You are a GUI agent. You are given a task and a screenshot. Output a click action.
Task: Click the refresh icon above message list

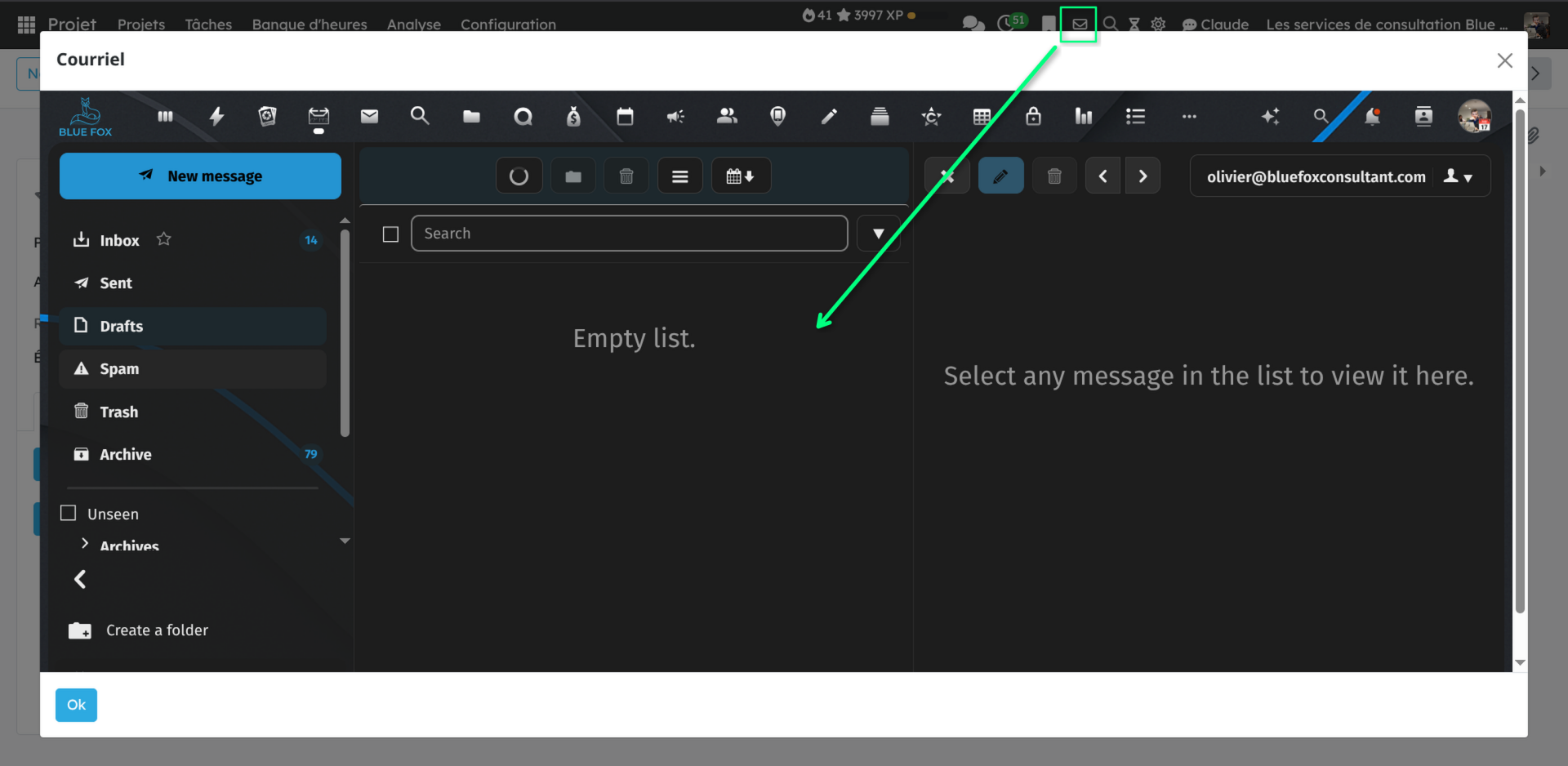tap(519, 176)
